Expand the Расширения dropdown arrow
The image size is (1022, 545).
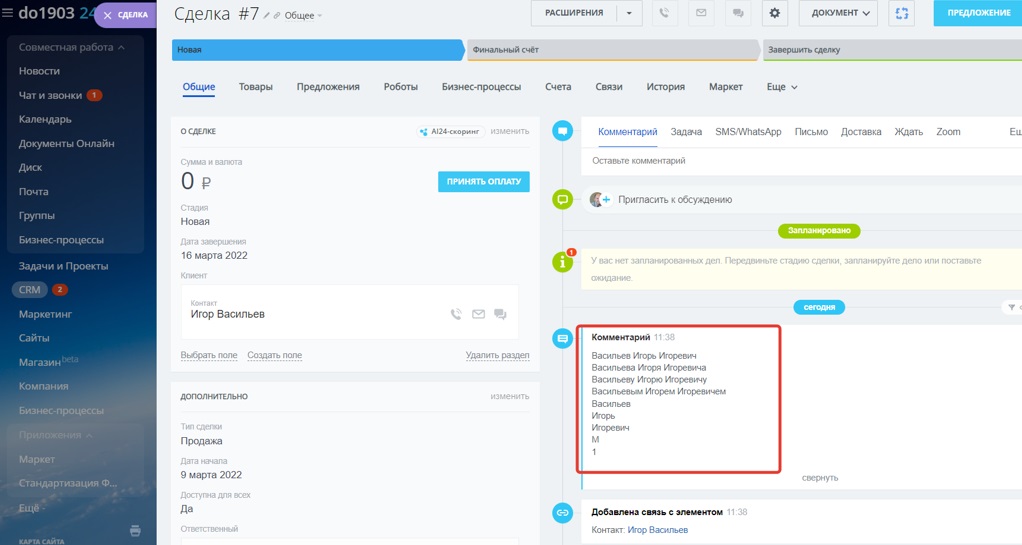pyautogui.click(x=629, y=13)
